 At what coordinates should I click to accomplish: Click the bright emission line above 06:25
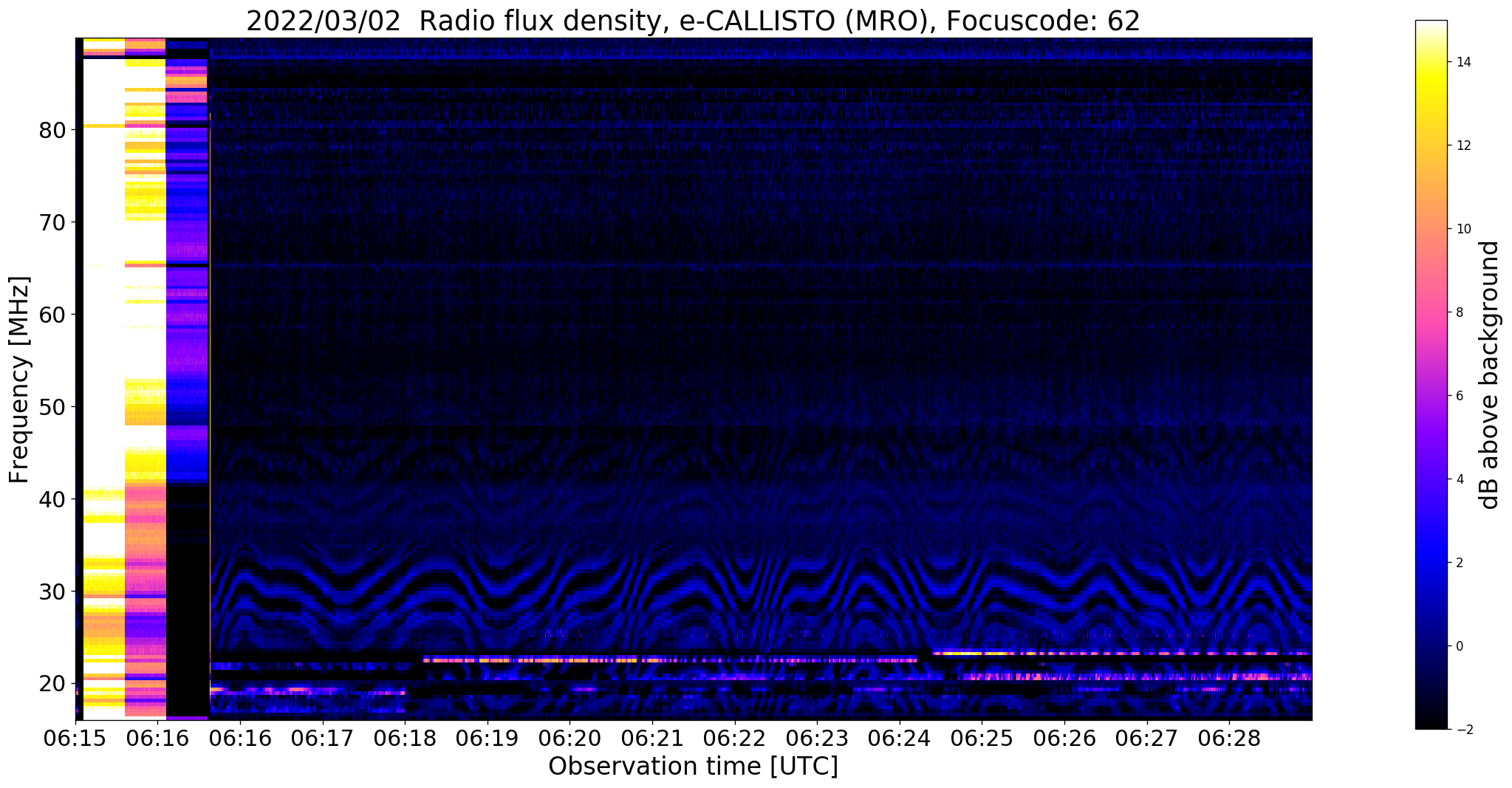tap(982, 653)
